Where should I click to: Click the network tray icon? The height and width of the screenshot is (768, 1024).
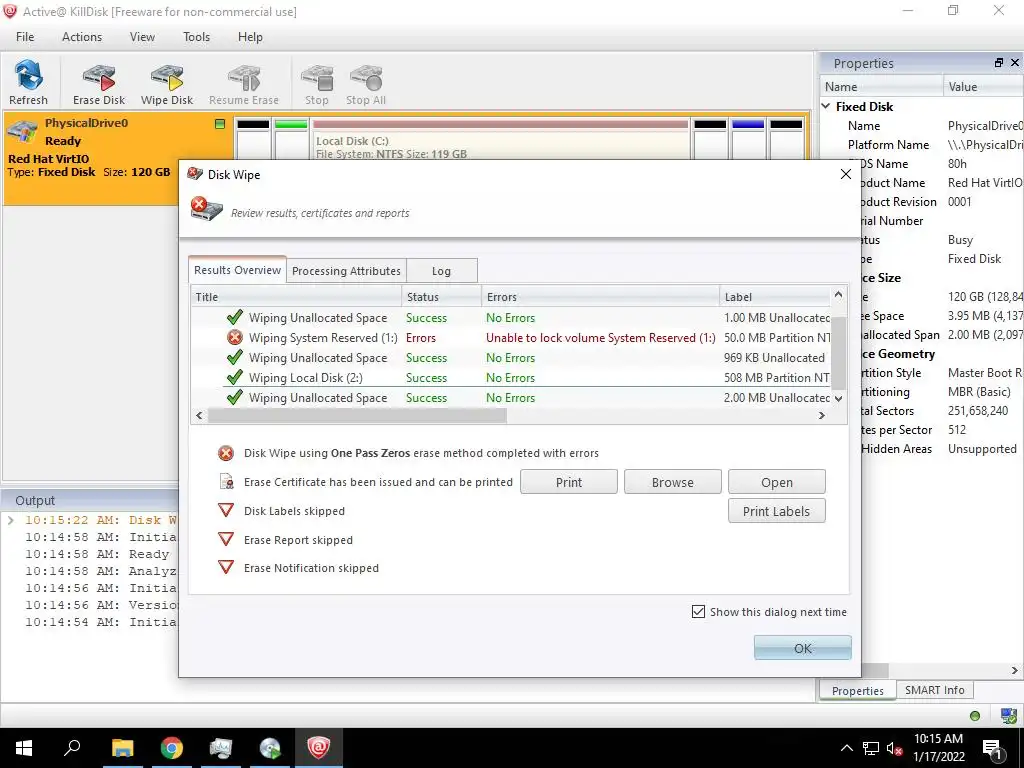pyautogui.click(x=870, y=748)
